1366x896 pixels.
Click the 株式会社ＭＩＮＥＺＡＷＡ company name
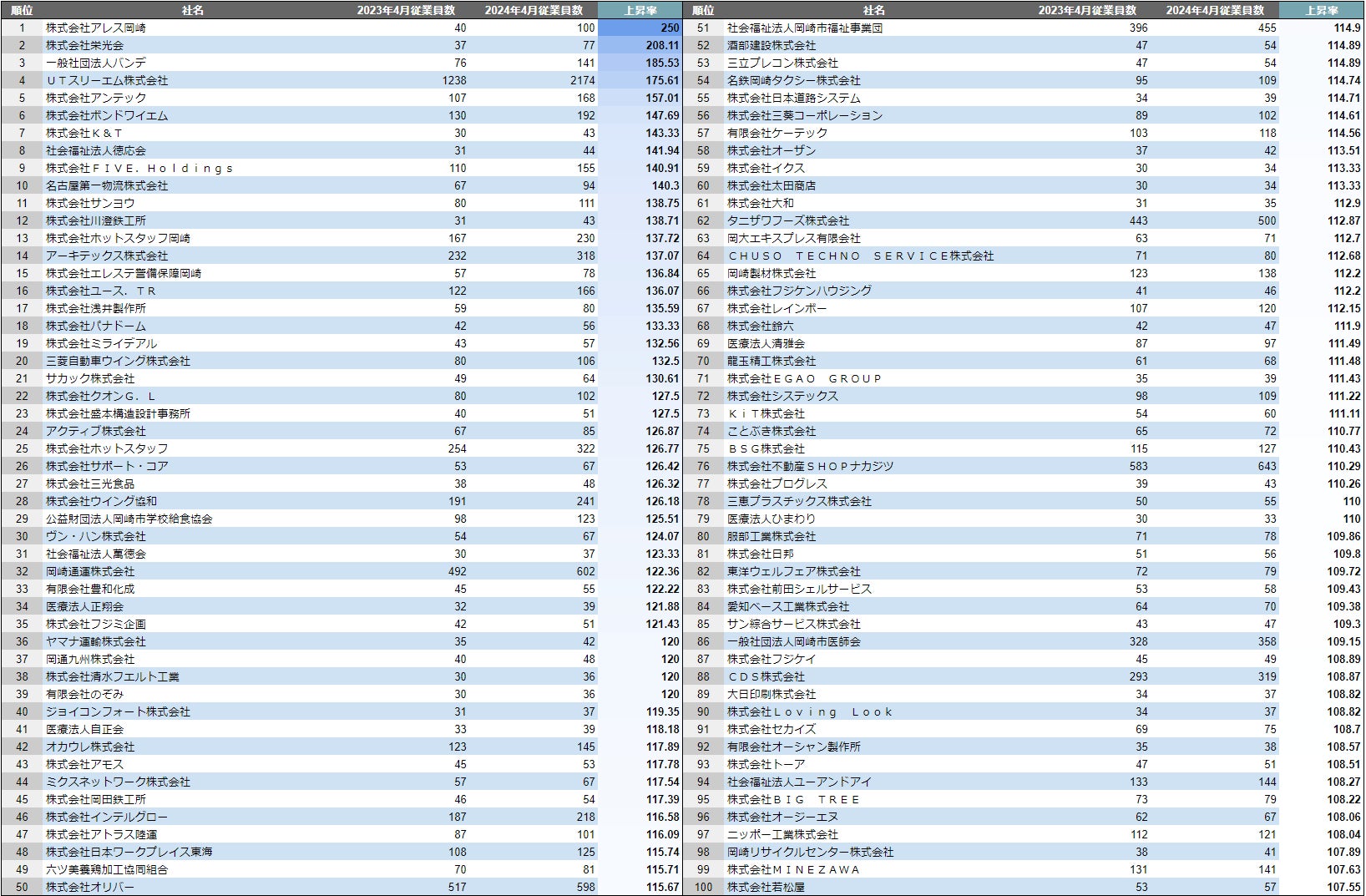point(794,869)
